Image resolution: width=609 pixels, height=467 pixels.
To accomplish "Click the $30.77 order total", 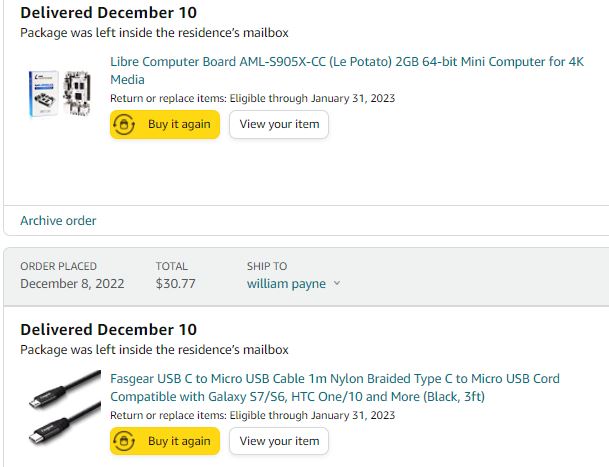I will (x=176, y=284).
